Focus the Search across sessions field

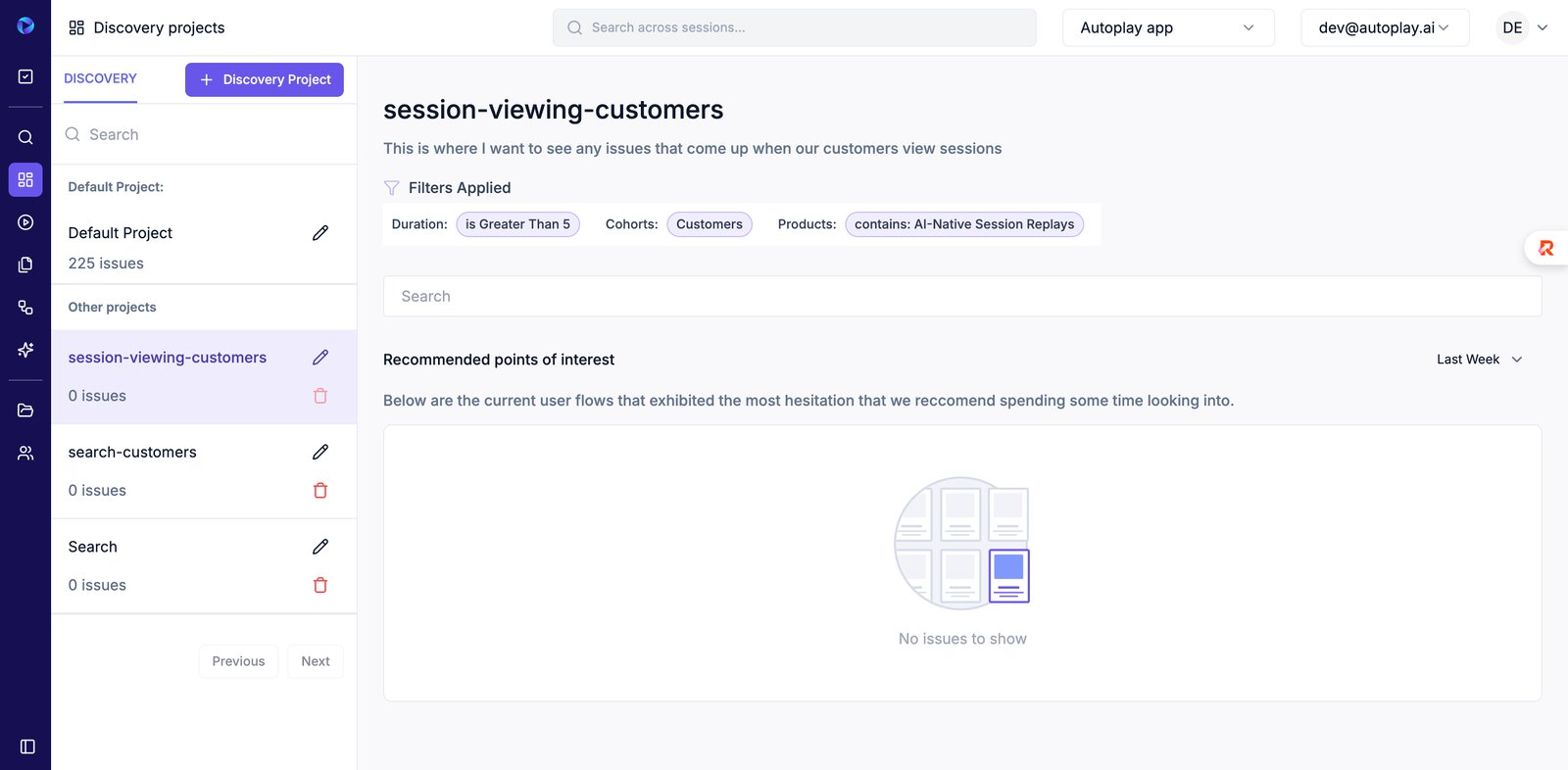[794, 27]
